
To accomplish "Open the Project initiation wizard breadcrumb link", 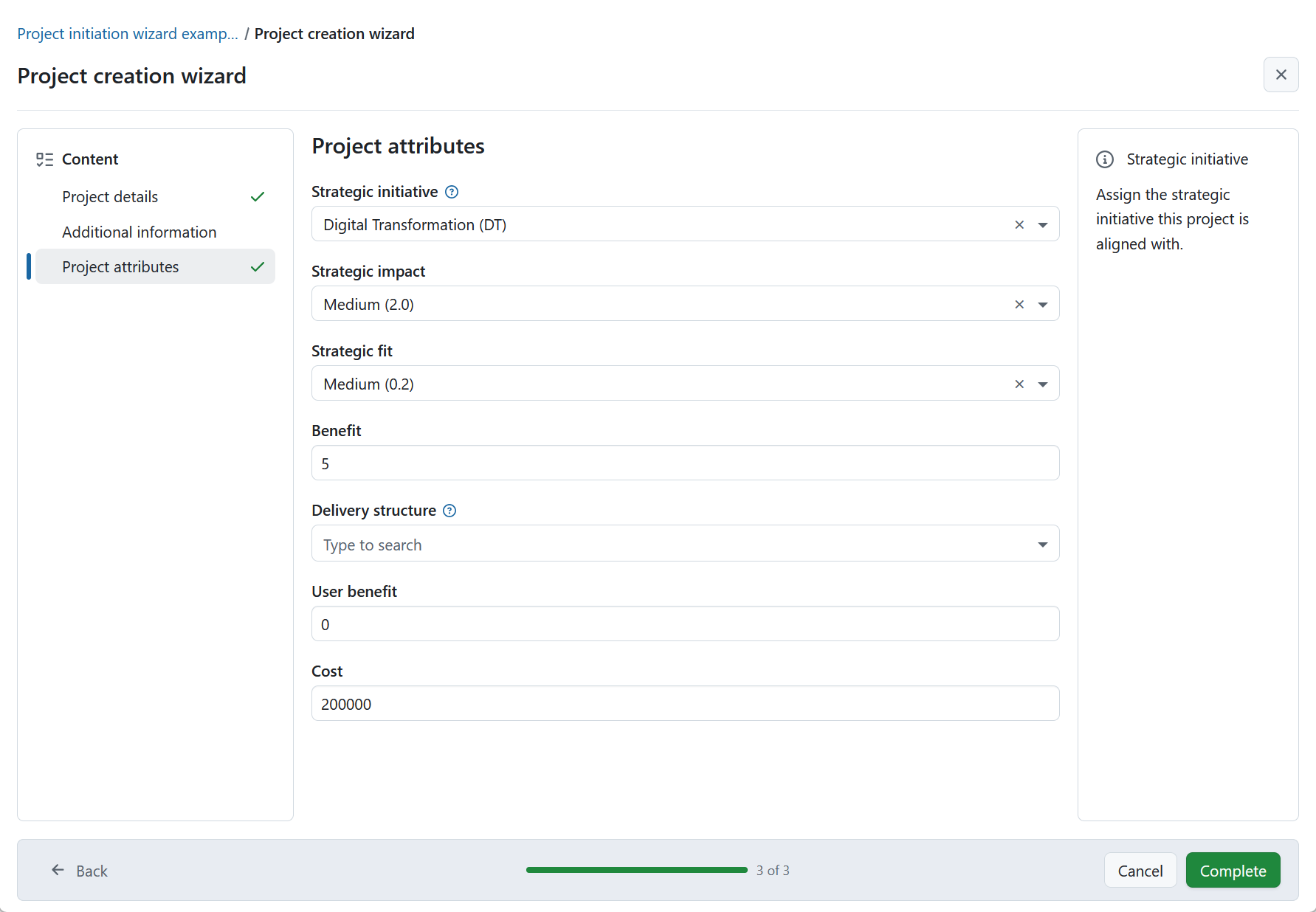I will [128, 33].
